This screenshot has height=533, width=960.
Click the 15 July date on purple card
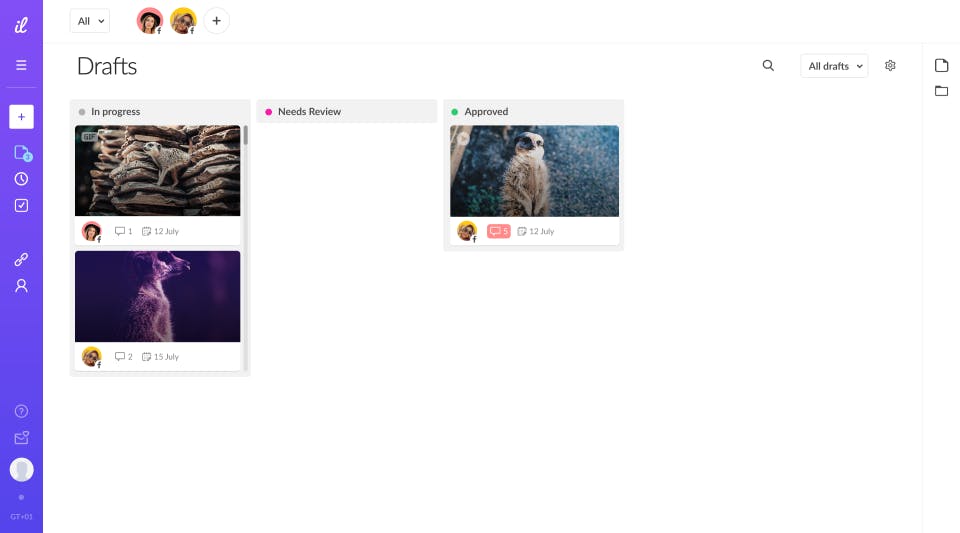[x=160, y=357]
